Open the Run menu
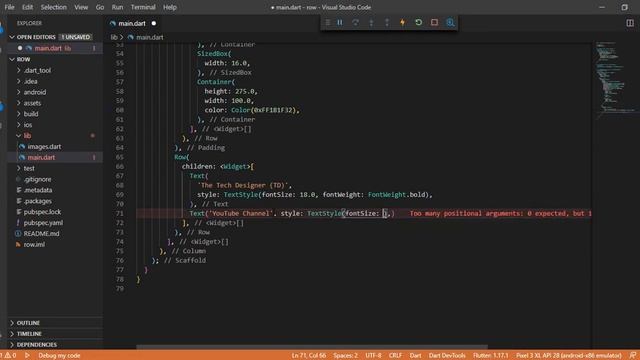Screen dimensions: 640x360 pos(117,7)
